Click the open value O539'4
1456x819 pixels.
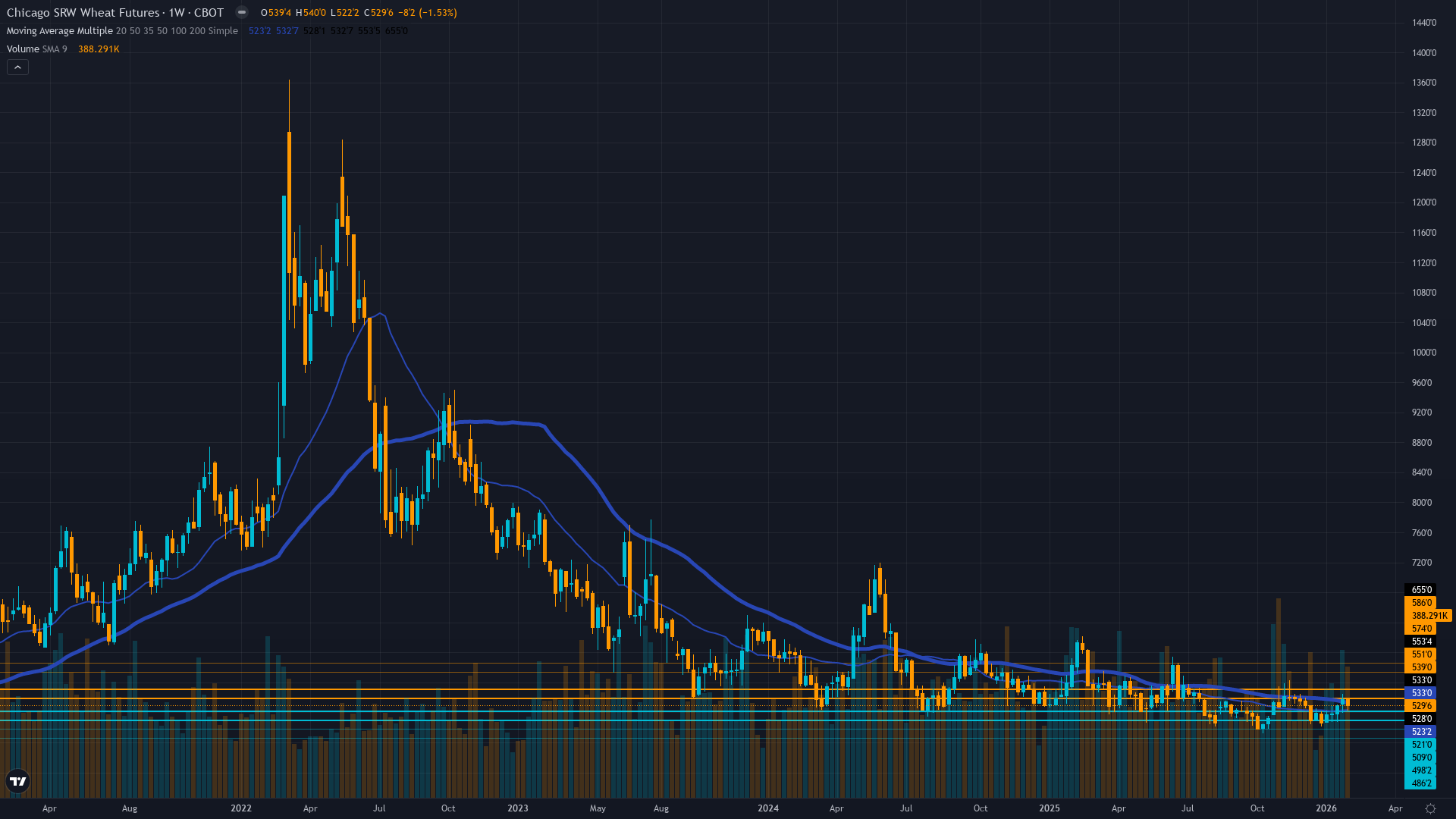click(275, 13)
